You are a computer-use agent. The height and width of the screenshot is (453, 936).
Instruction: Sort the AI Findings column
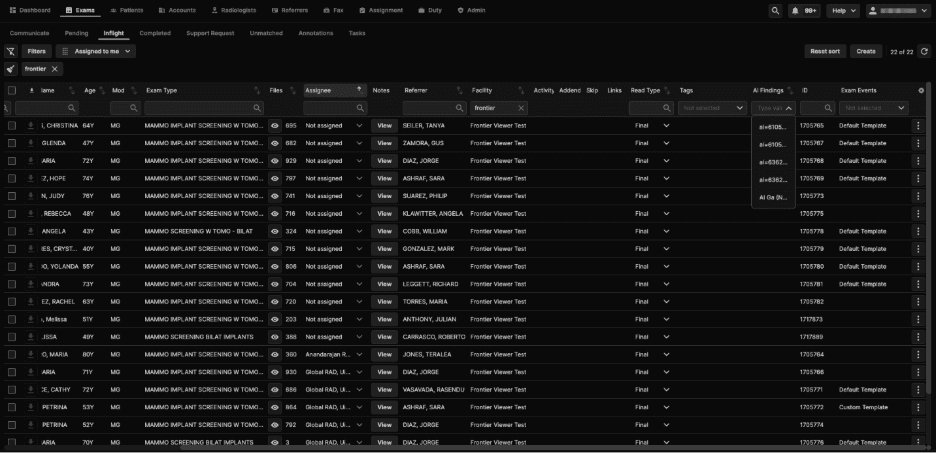(x=790, y=91)
